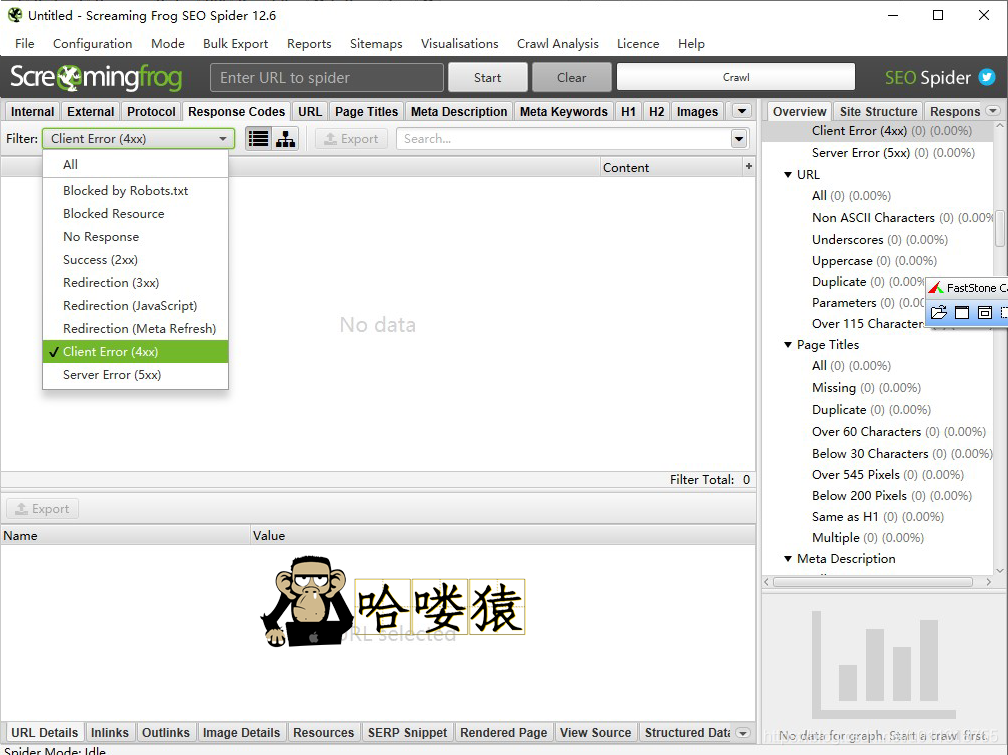The height and width of the screenshot is (755, 1008).
Task: Select the list view icon in the crawl toolbar
Action: 258,138
